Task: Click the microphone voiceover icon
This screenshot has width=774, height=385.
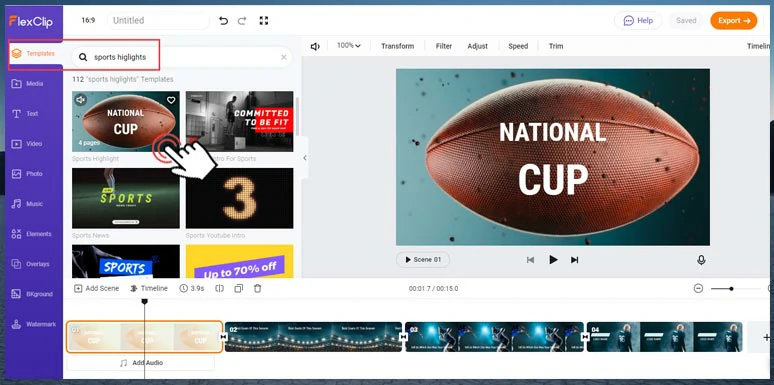Action: coord(701,260)
